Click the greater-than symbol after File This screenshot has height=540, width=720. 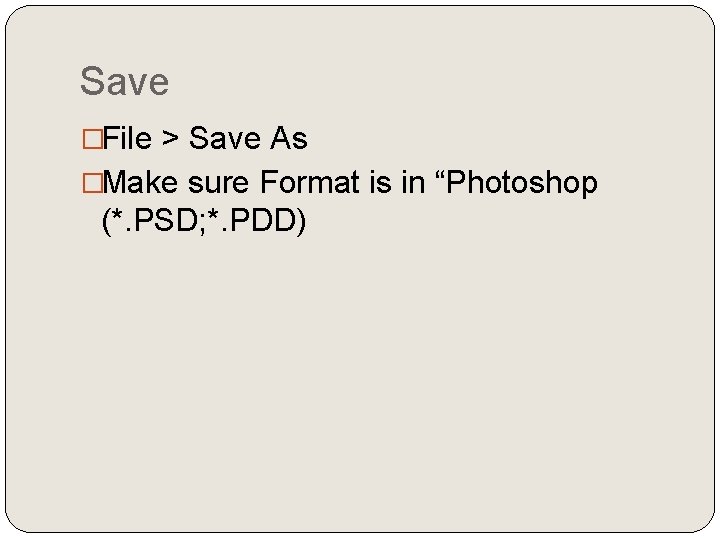click(x=170, y=138)
